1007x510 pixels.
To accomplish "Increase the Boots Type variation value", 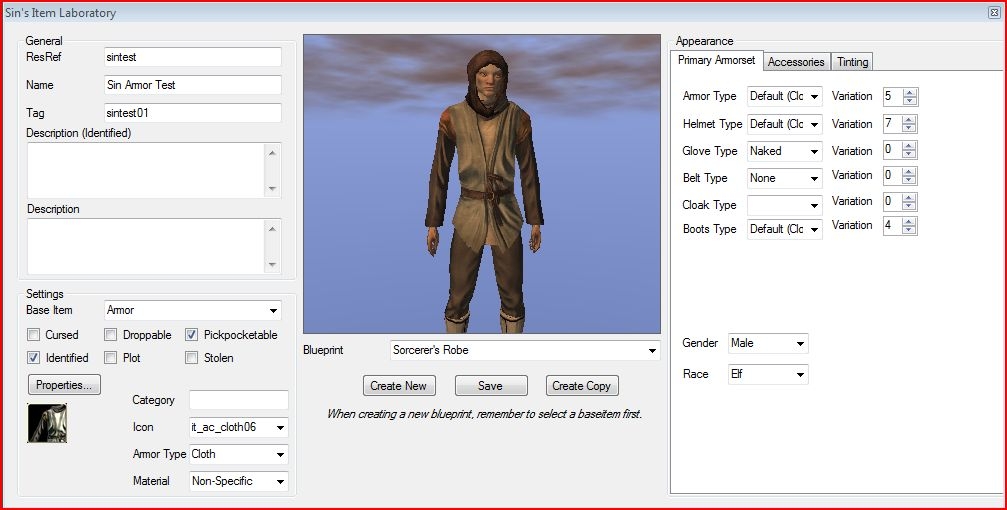I will (909, 221).
